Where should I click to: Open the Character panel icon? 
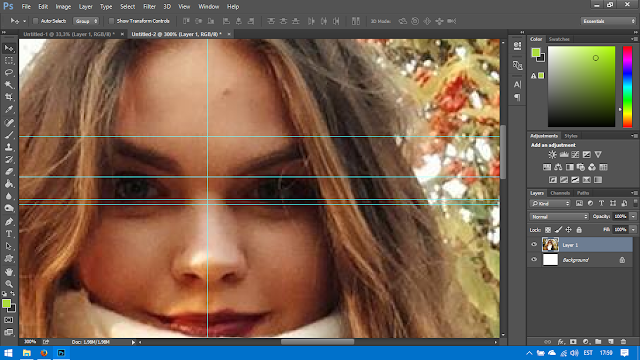tap(517, 84)
